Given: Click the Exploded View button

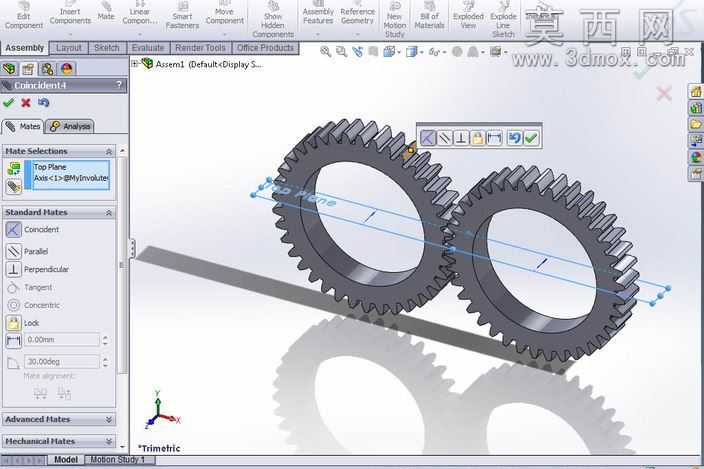Looking at the screenshot, I should pos(468,17).
